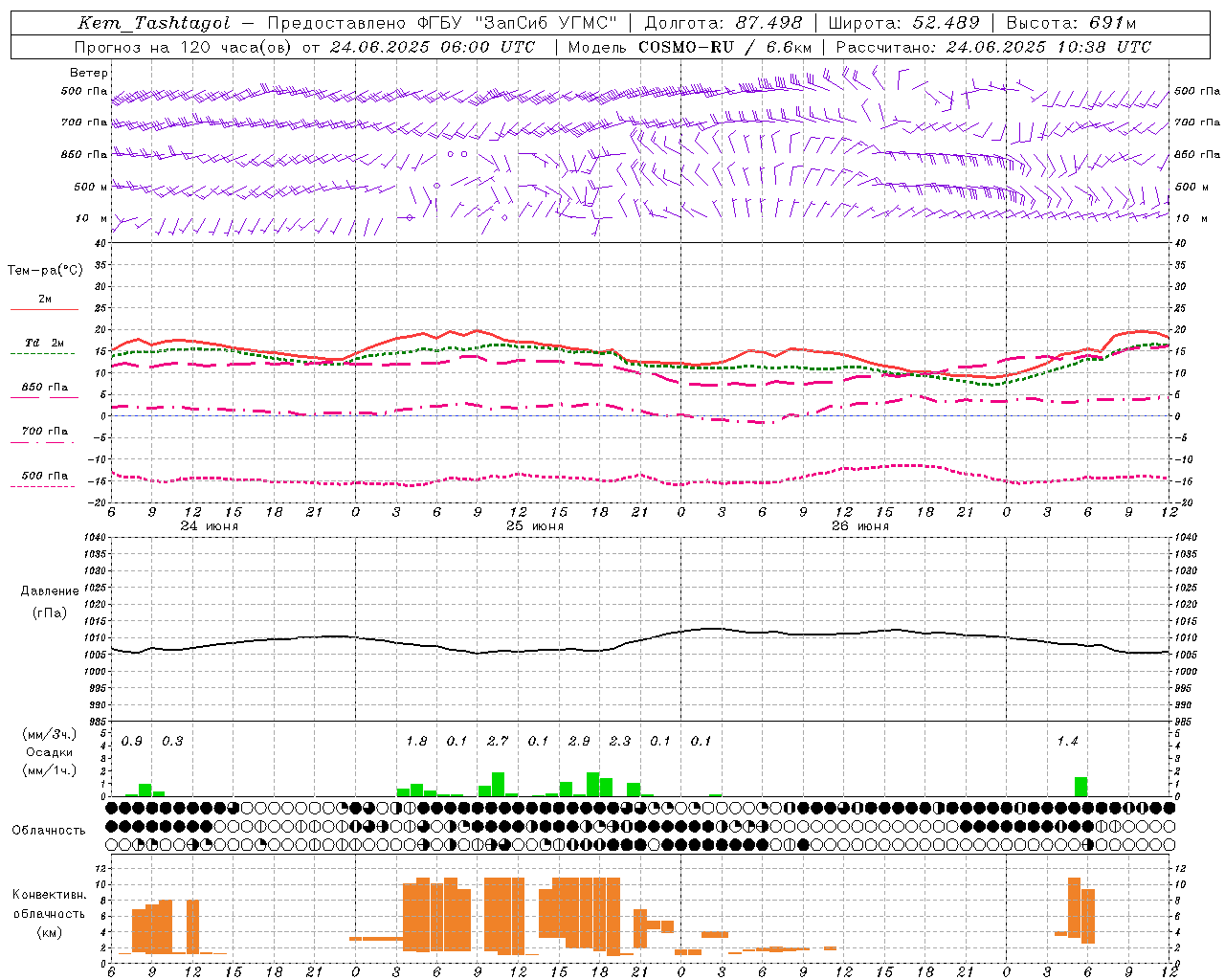Viewport: 1225px width, 980px height.
Task: Click the Тем-ра(°C) temperature label
Action: [45, 270]
